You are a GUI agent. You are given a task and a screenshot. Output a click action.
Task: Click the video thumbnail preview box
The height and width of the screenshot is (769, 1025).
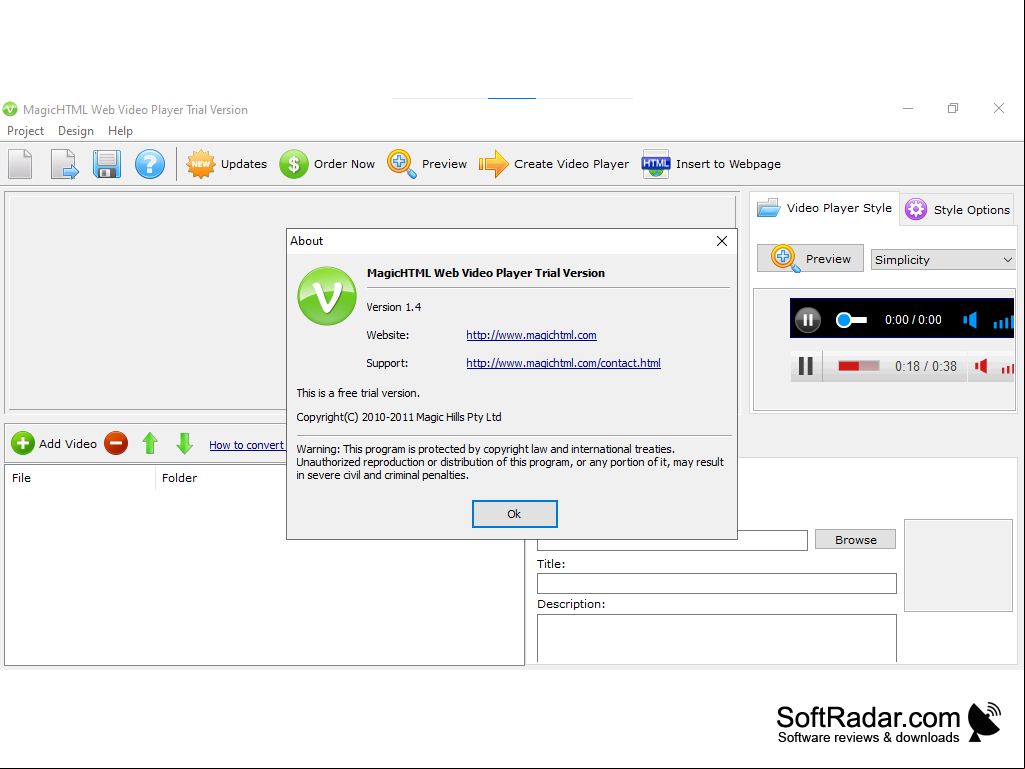click(x=958, y=566)
